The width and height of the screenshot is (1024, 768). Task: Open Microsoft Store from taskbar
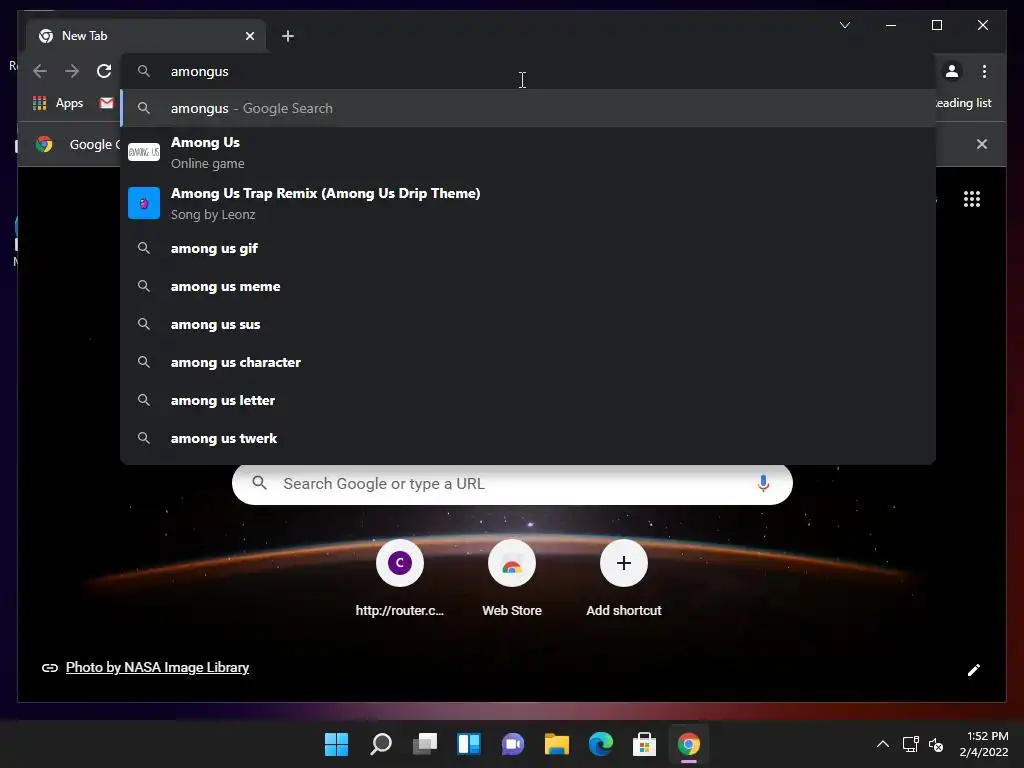point(645,744)
